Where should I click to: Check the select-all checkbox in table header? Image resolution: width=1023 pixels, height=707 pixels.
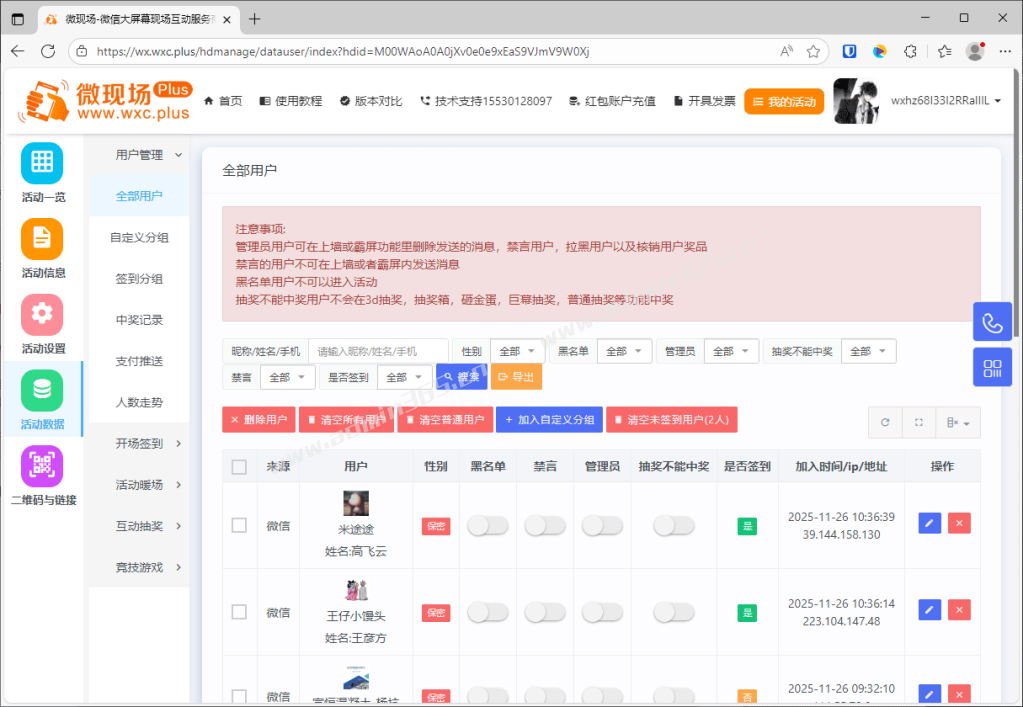[239, 466]
